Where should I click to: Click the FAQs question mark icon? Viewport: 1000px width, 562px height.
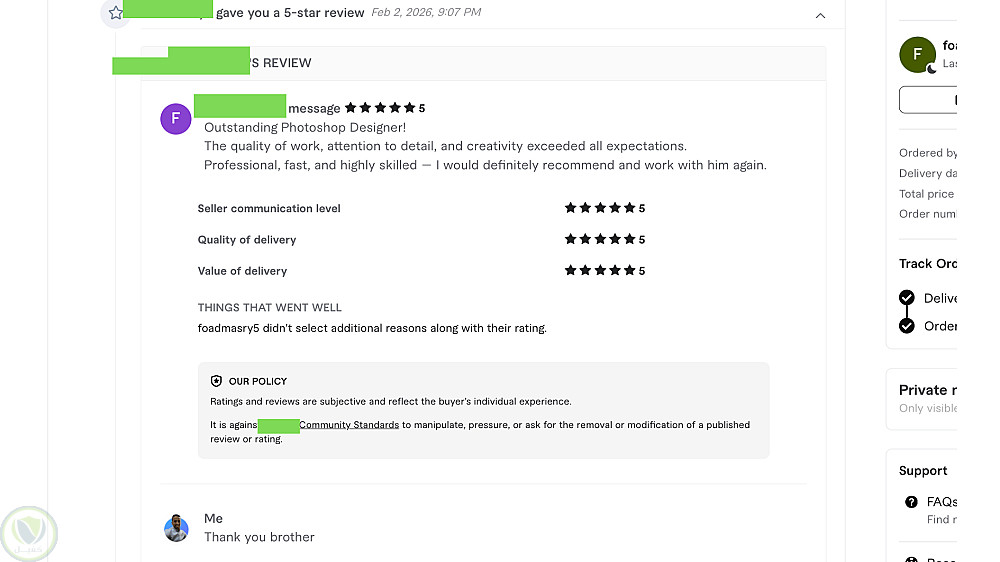[x=911, y=502]
